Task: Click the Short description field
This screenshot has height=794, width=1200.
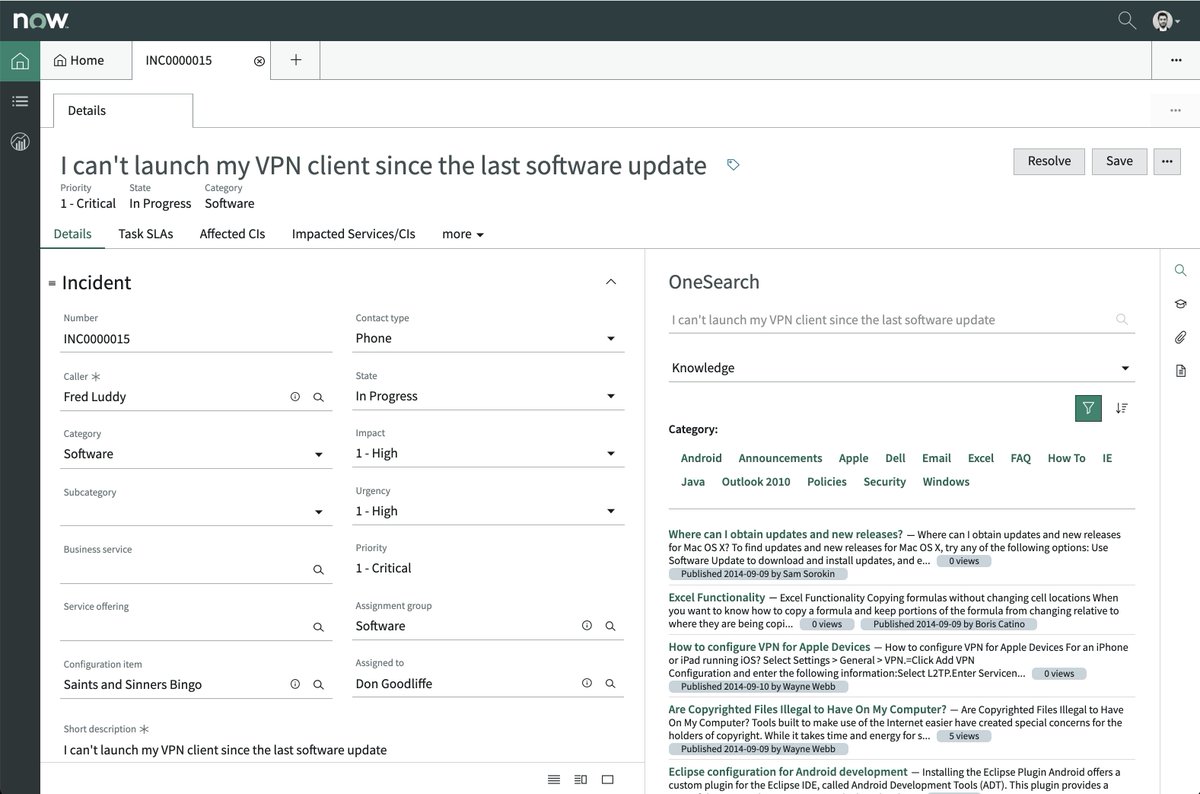Action: click(342, 750)
